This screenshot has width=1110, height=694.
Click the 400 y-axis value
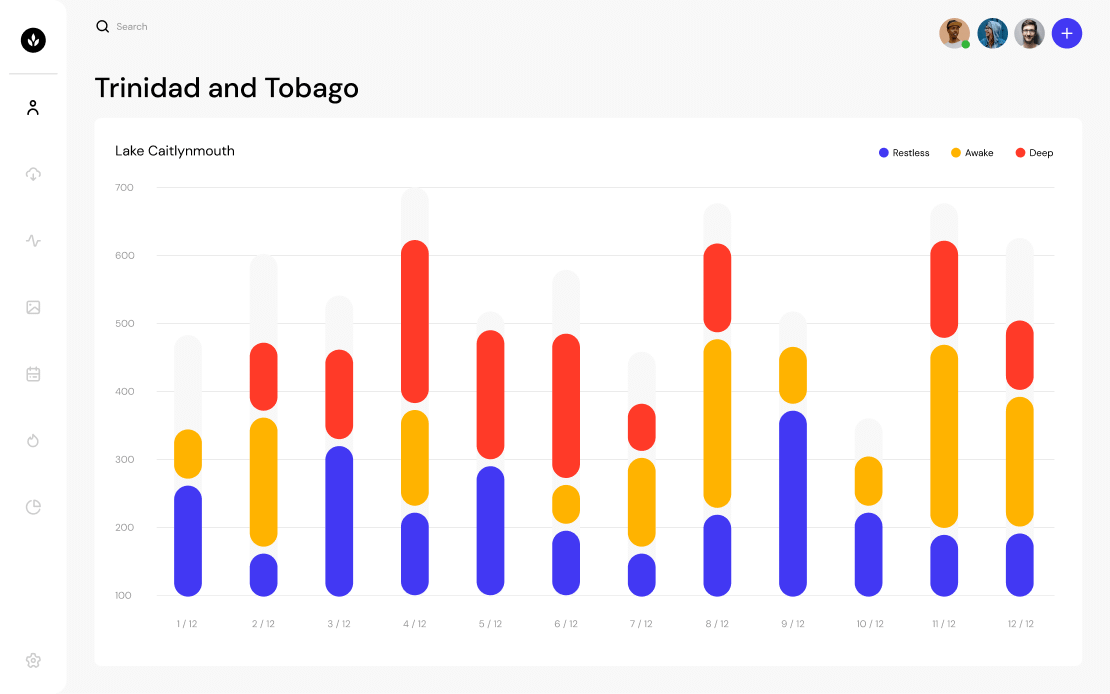pos(125,392)
